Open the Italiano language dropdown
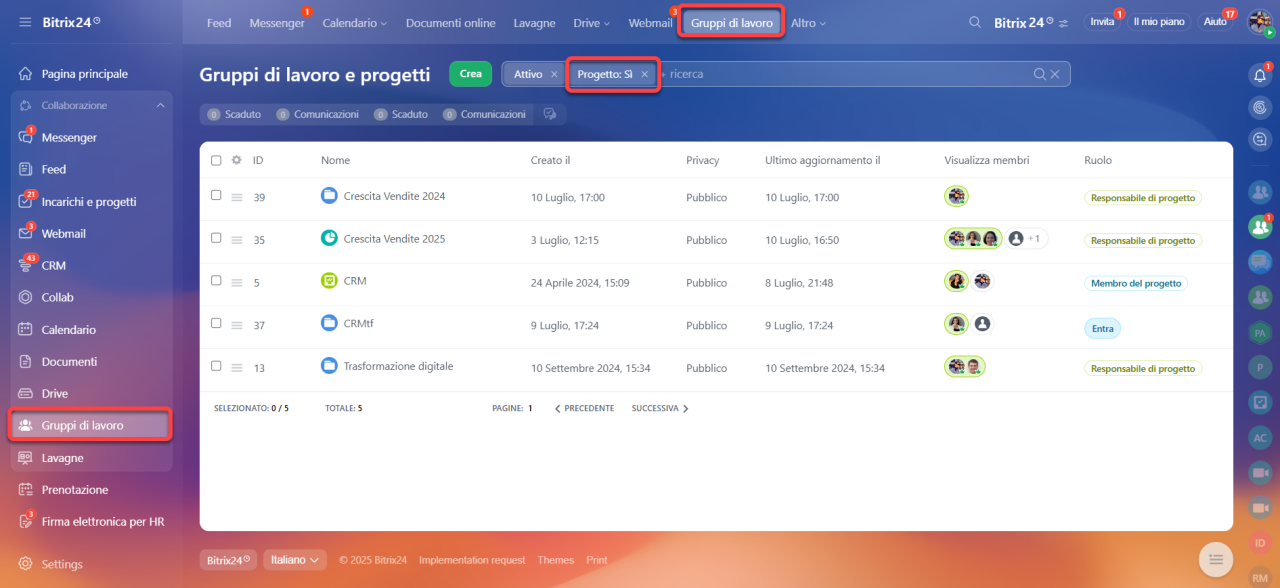The image size is (1280, 588). point(295,560)
